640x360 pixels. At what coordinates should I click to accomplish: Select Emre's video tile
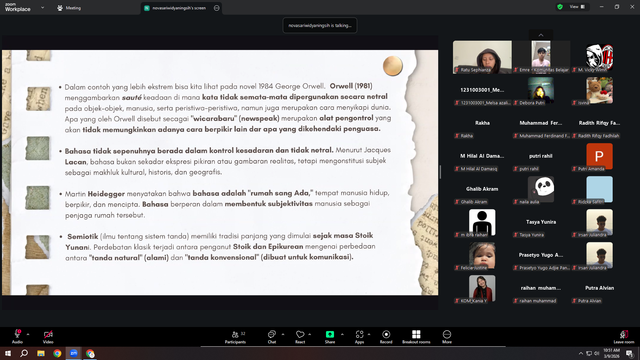541,57
